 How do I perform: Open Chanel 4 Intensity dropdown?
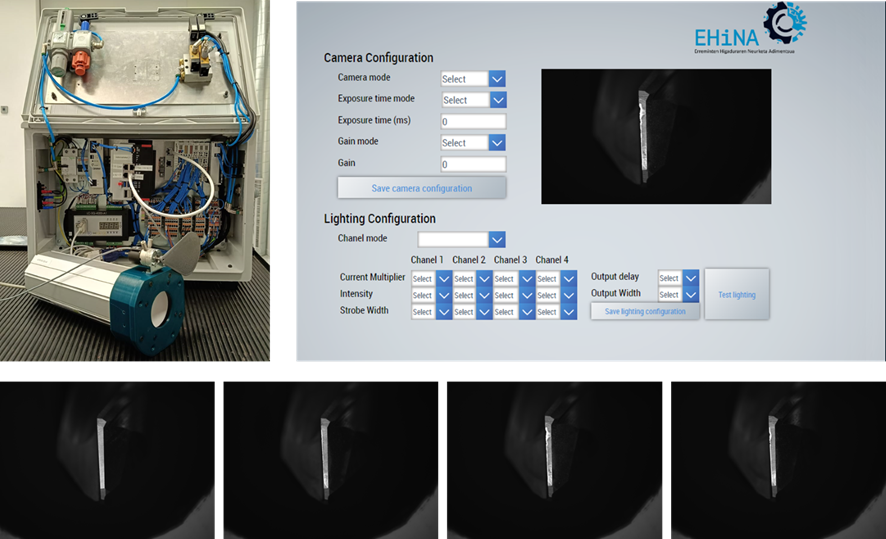tap(556, 295)
